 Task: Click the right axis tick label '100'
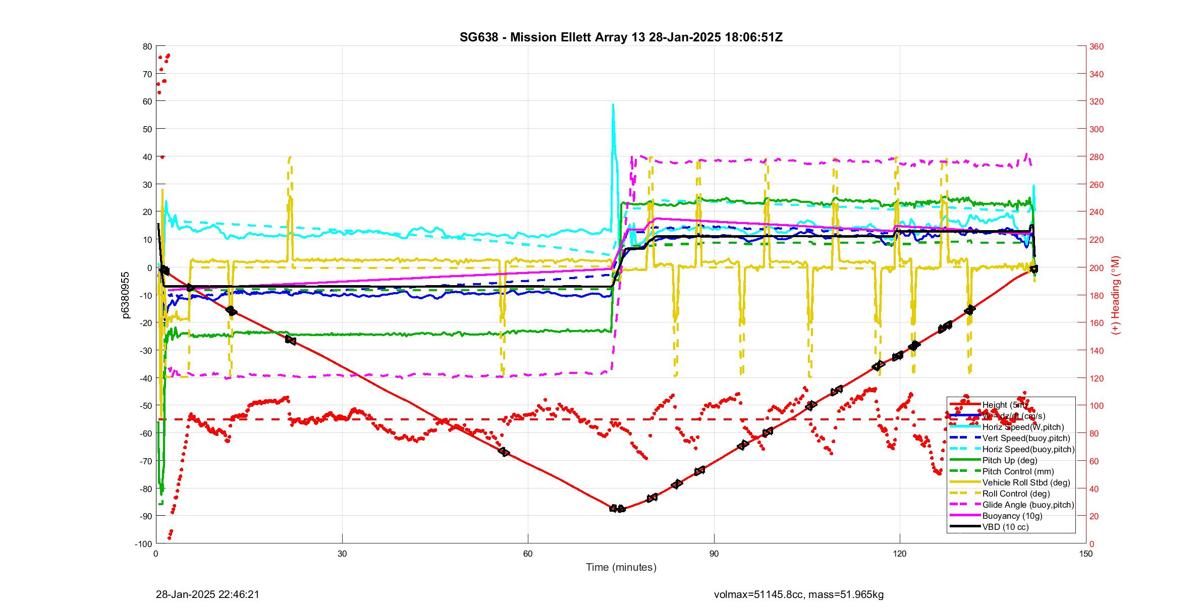tap(1097, 405)
